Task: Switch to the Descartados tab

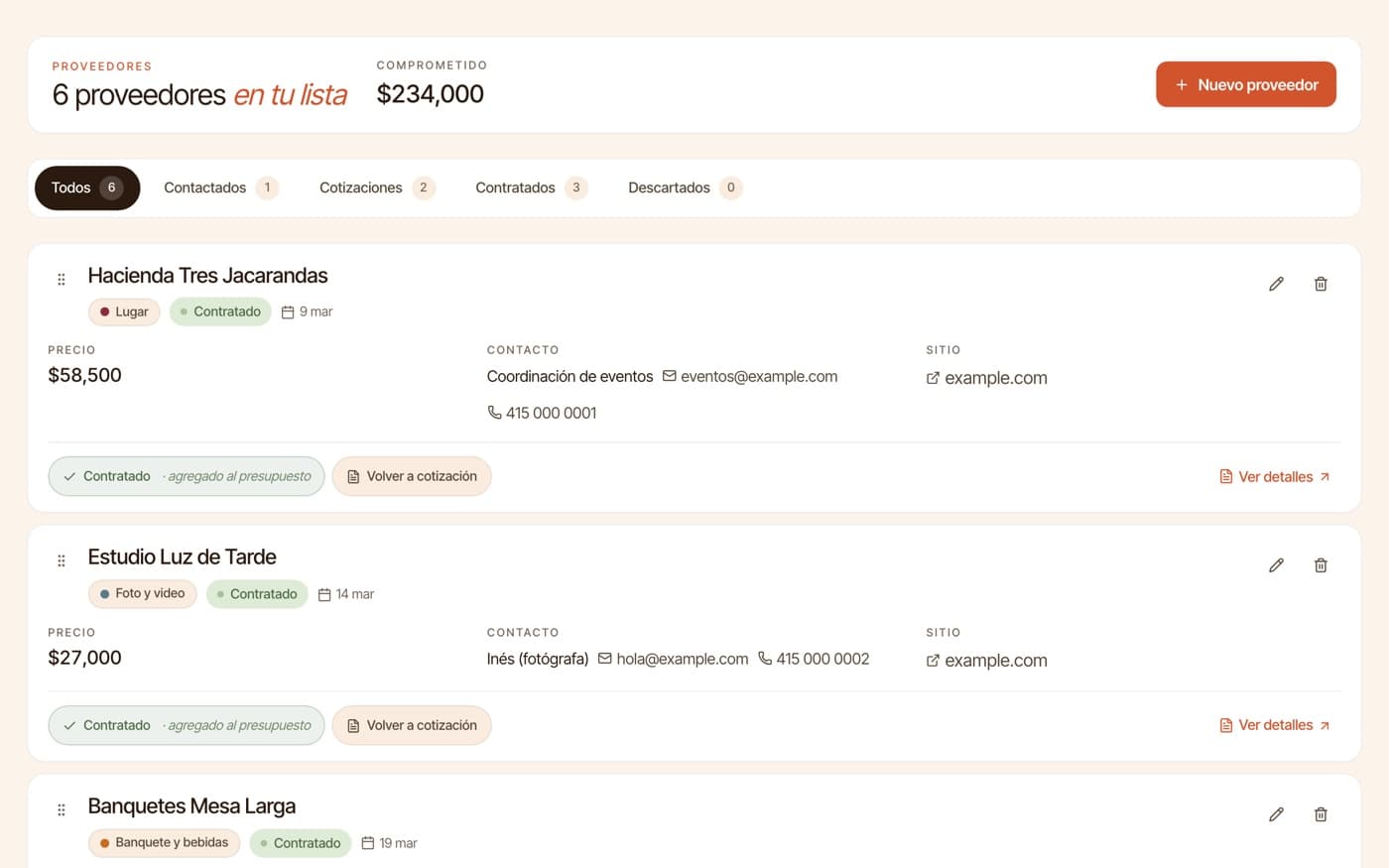Action: click(685, 187)
